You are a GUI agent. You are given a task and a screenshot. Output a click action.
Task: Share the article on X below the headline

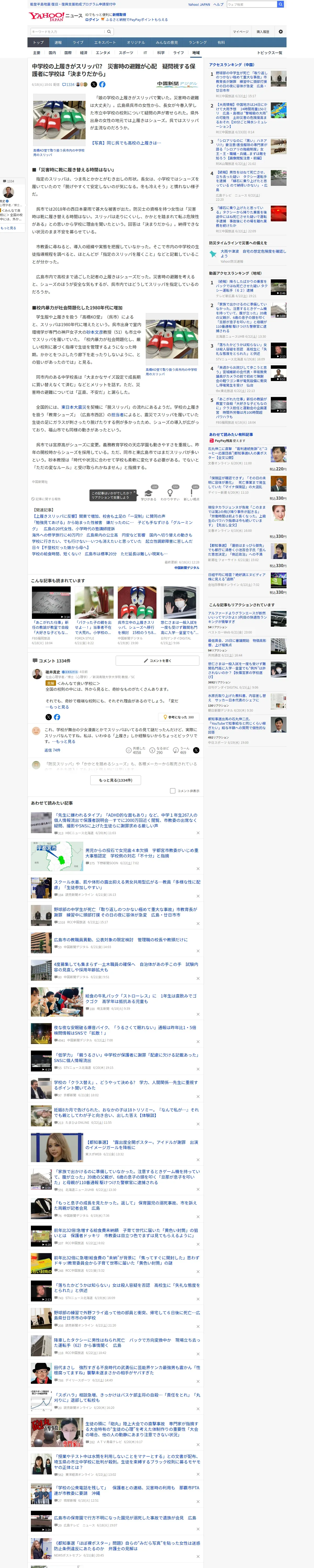(x=94, y=85)
